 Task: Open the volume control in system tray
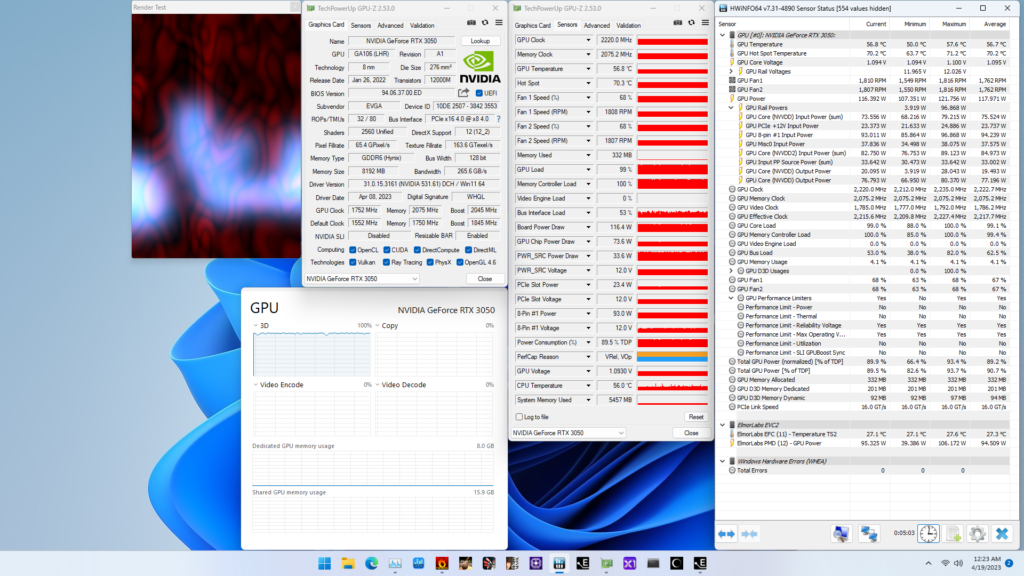pos(958,563)
